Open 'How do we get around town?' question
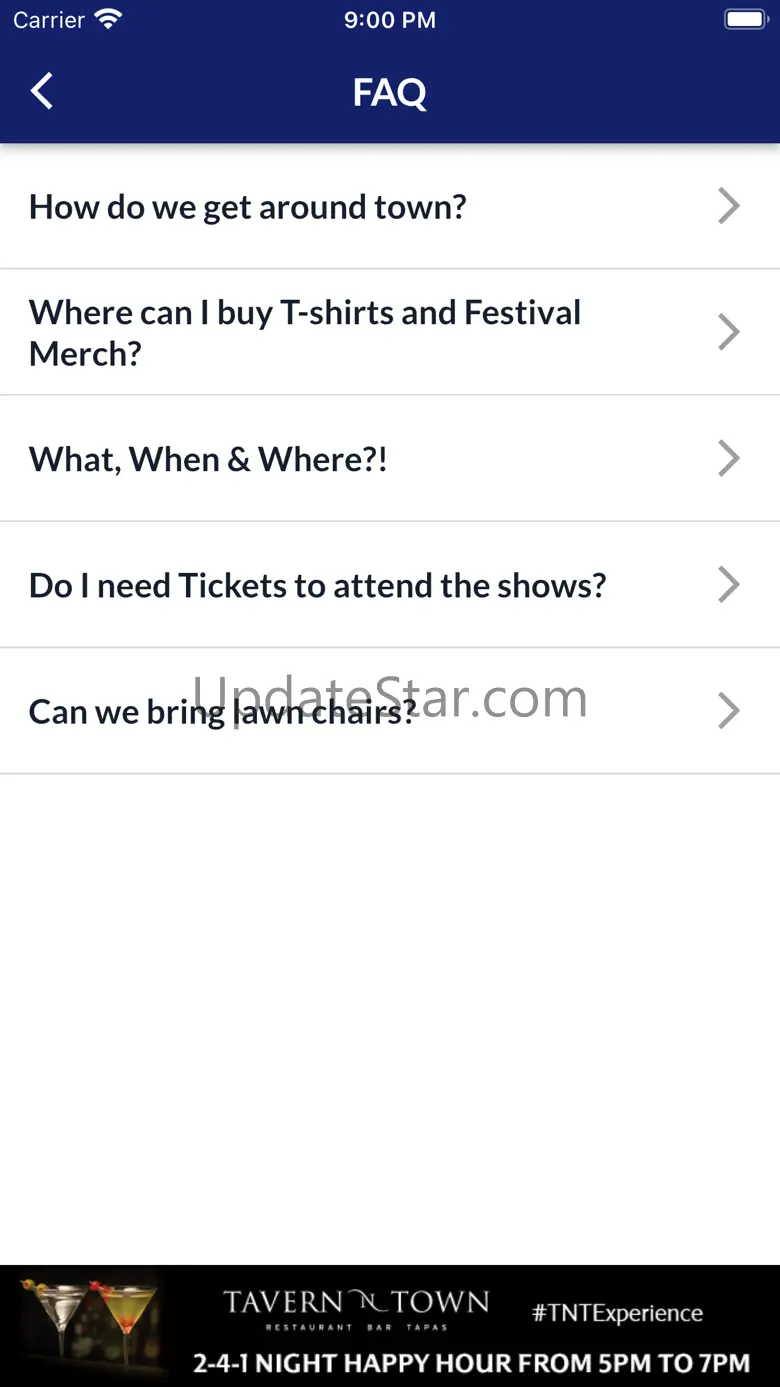 tap(248, 207)
